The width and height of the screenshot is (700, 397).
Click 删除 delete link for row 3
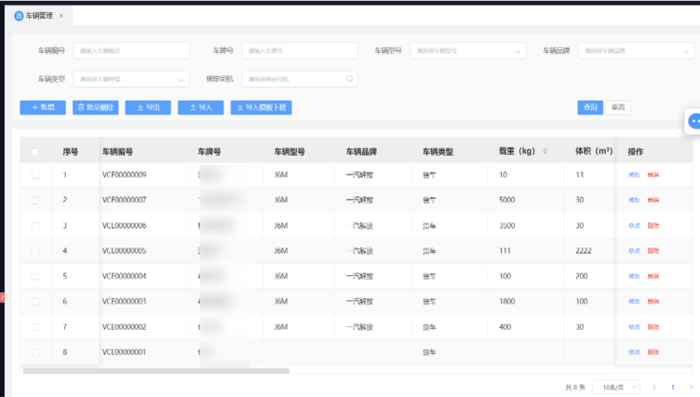(653, 226)
